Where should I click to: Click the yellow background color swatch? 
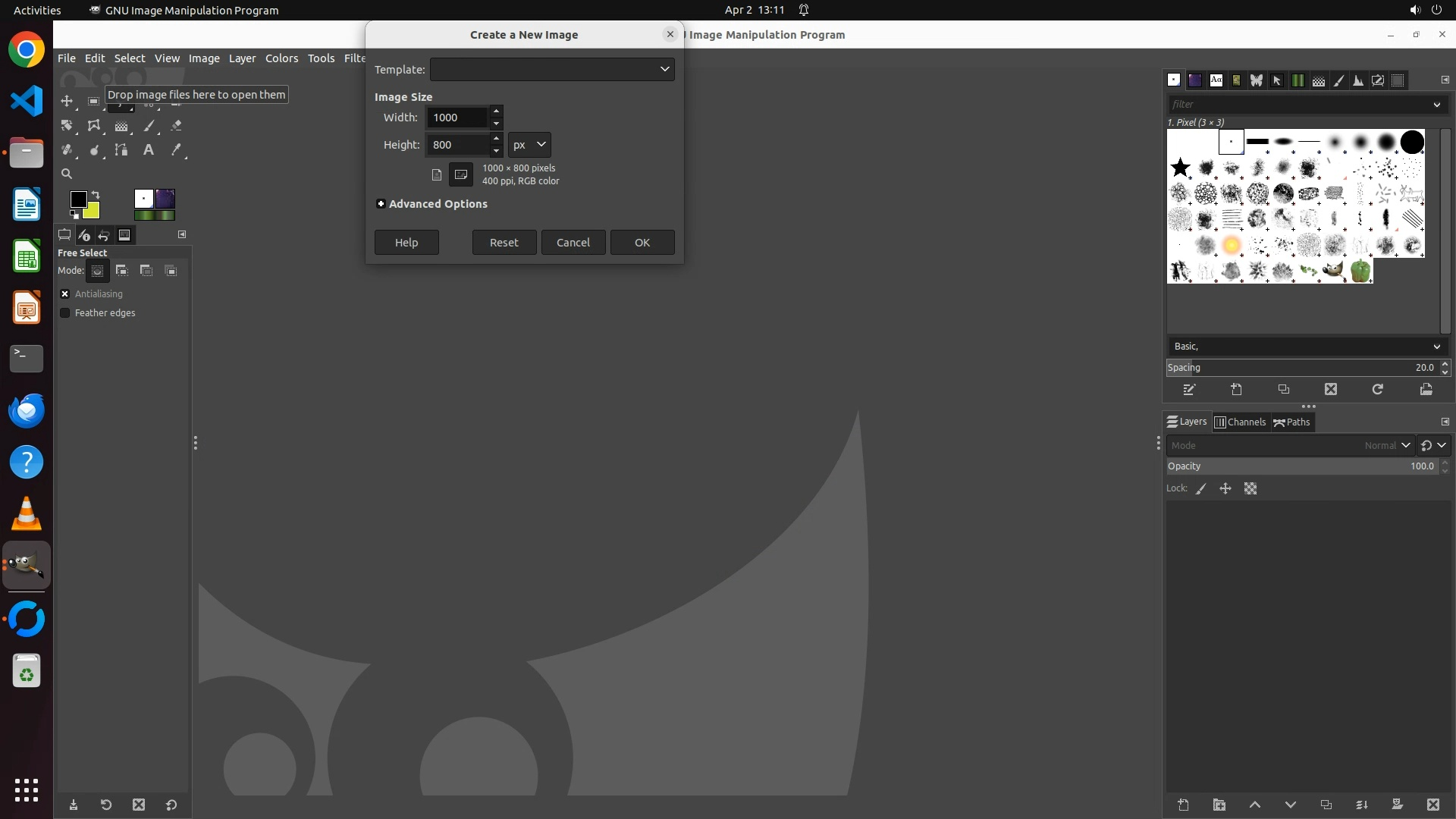coord(94,212)
